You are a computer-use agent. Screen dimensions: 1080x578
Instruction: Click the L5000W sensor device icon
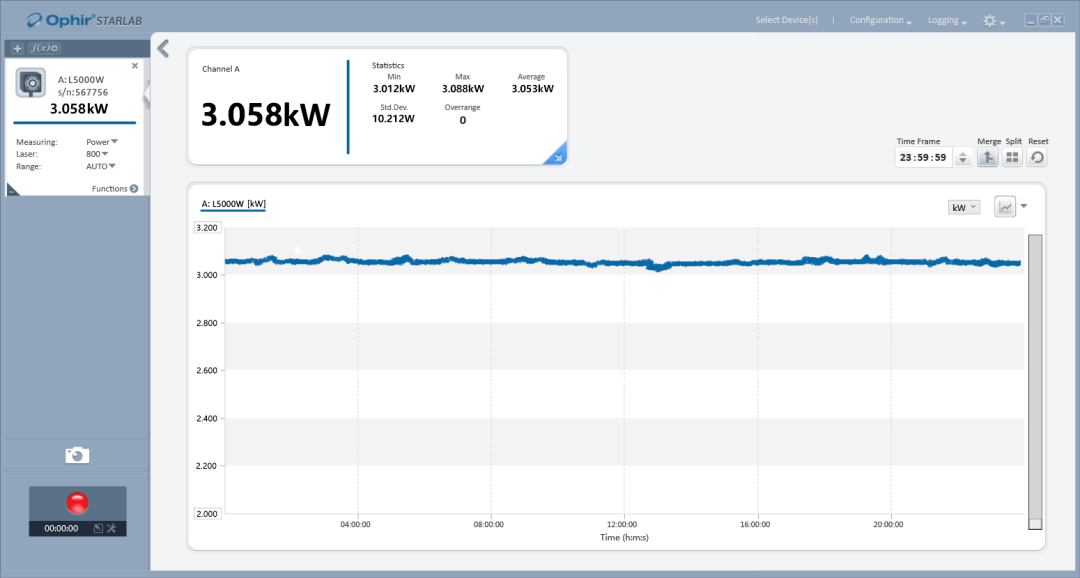pyautogui.click(x=30, y=84)
